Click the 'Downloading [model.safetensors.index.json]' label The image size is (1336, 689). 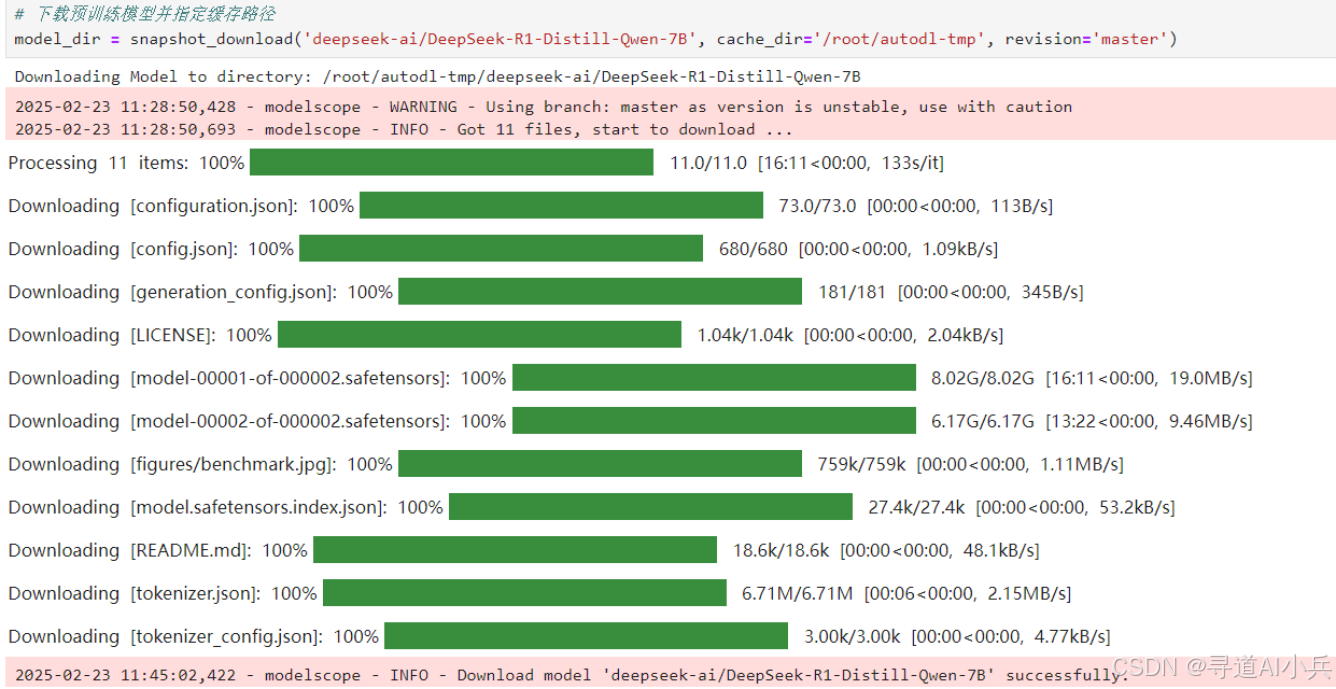226,507
